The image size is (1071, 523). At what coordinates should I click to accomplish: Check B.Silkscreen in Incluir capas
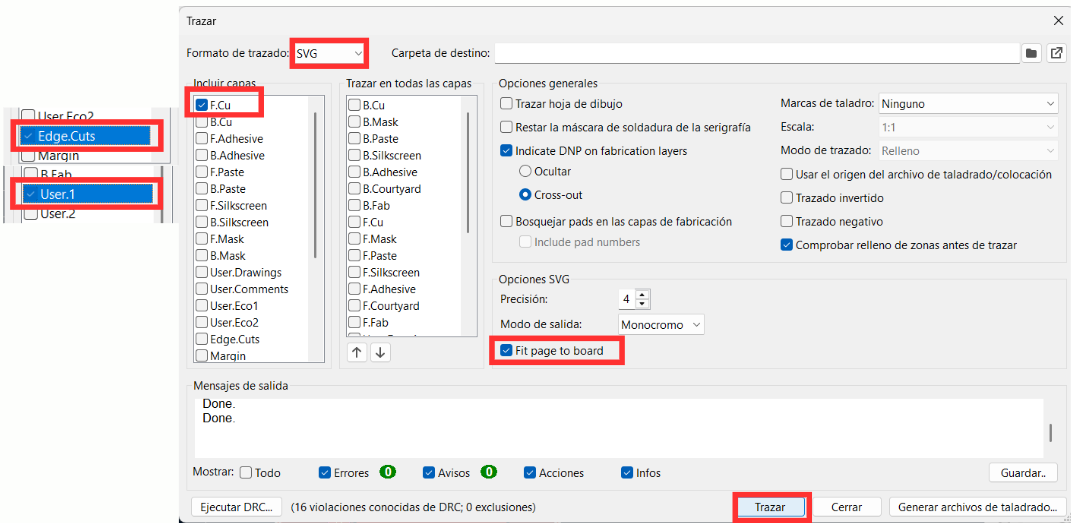click(x=202, y=223)
